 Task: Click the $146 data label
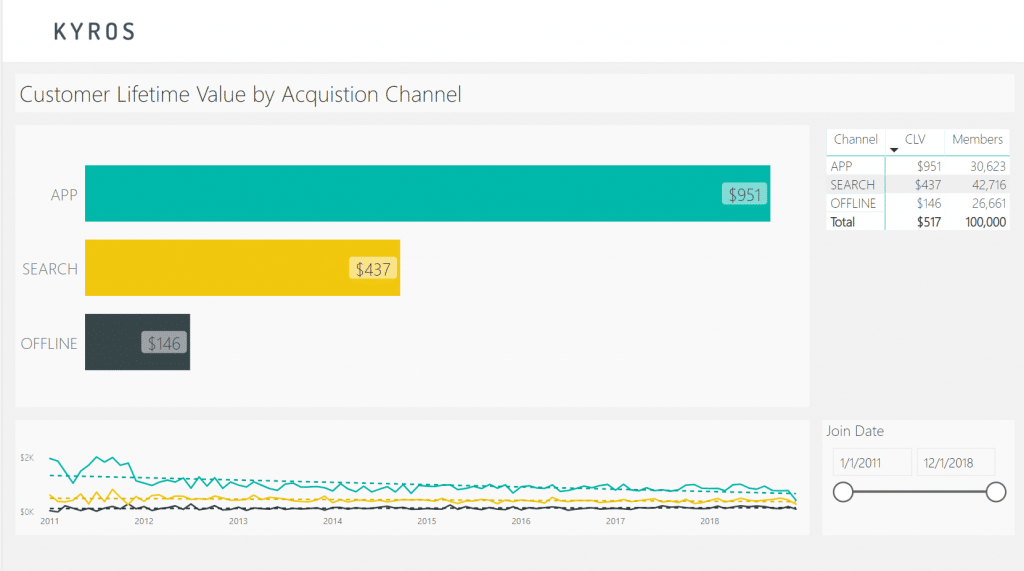coord(164,343)
